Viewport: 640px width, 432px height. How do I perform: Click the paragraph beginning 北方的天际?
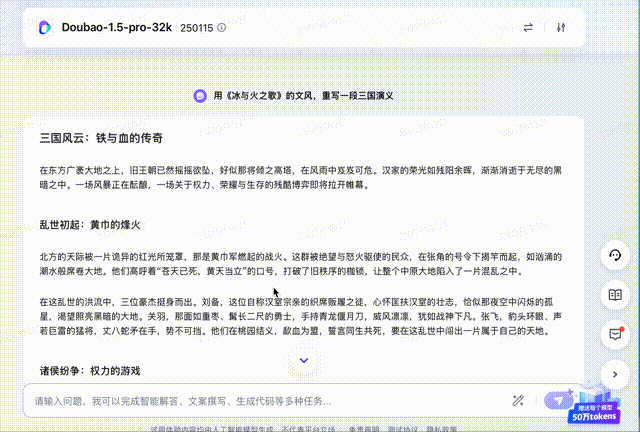pos(301,264)
